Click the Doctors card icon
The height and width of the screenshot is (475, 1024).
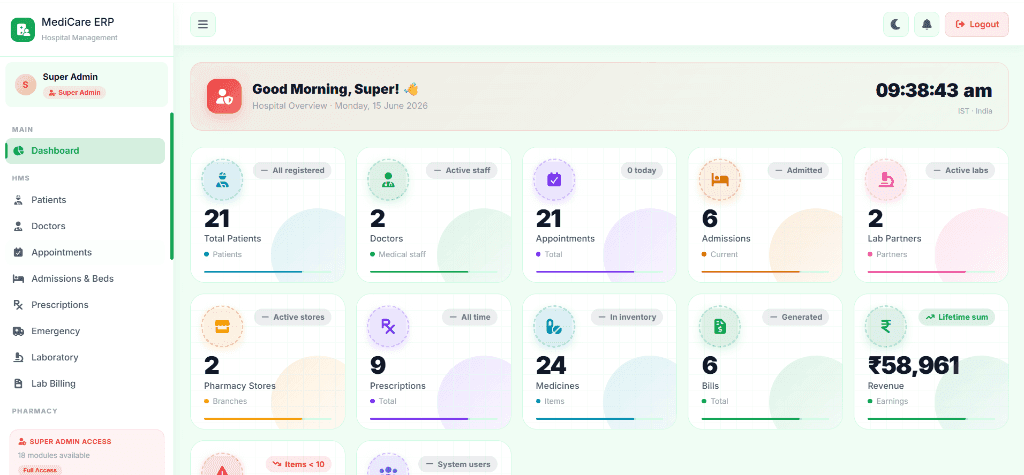click(388, 179)
